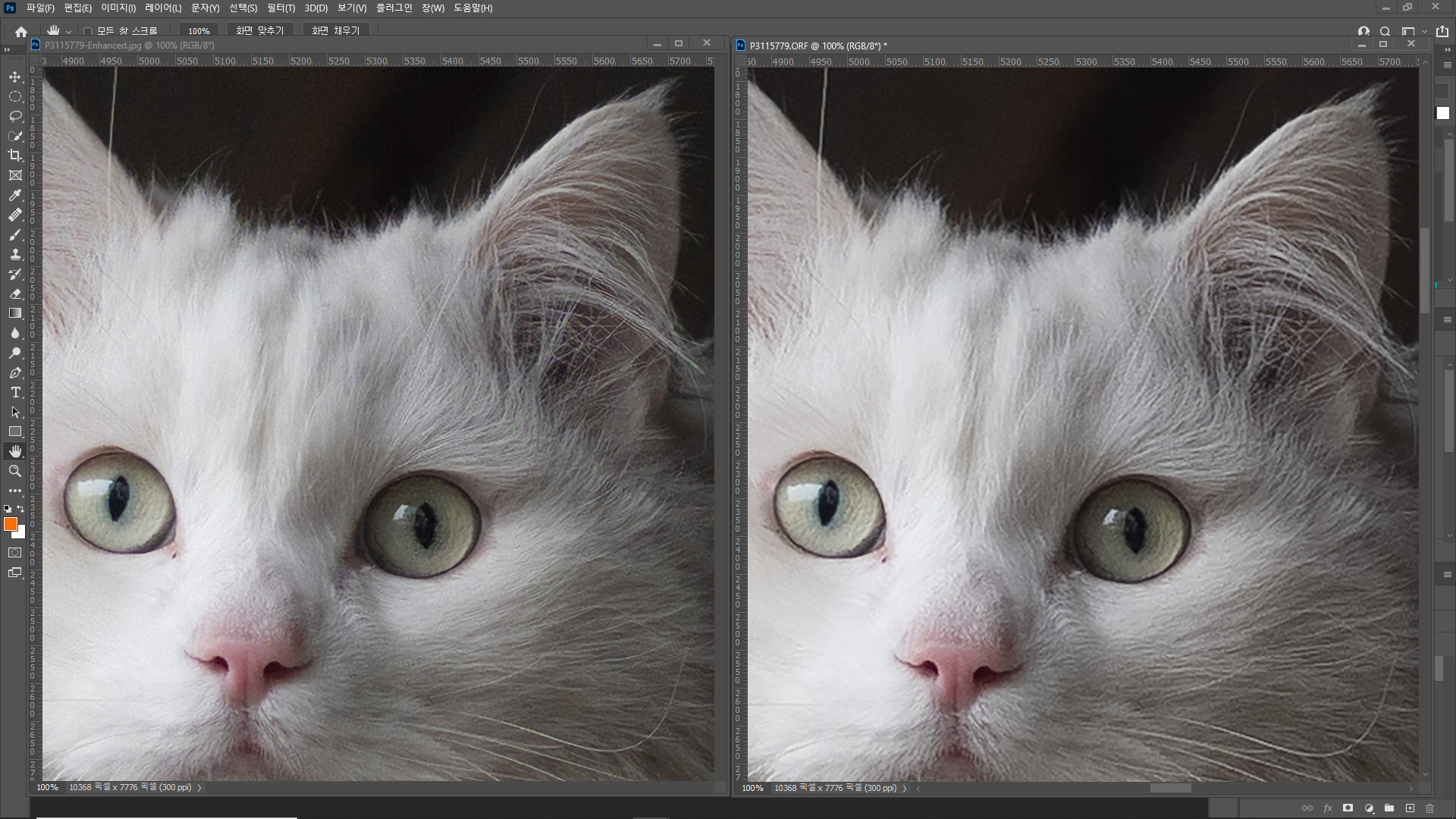Swap foreground and background colors
1456x819 pixels.
click(20, 509)
